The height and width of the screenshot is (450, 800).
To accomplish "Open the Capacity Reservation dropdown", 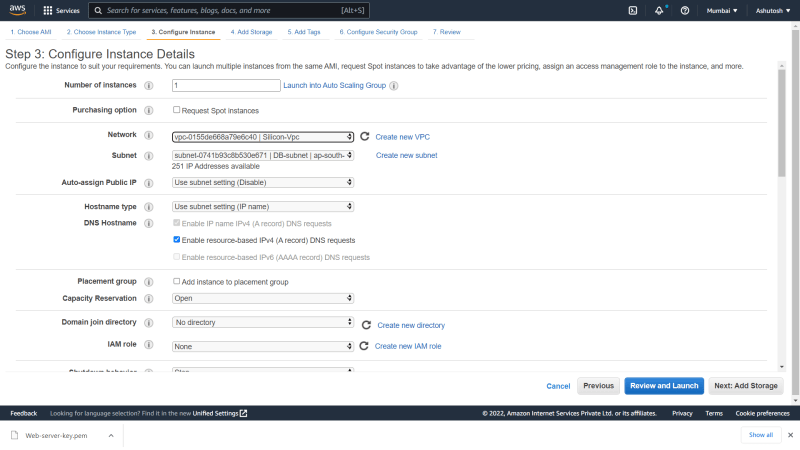I will coord(263,298).
